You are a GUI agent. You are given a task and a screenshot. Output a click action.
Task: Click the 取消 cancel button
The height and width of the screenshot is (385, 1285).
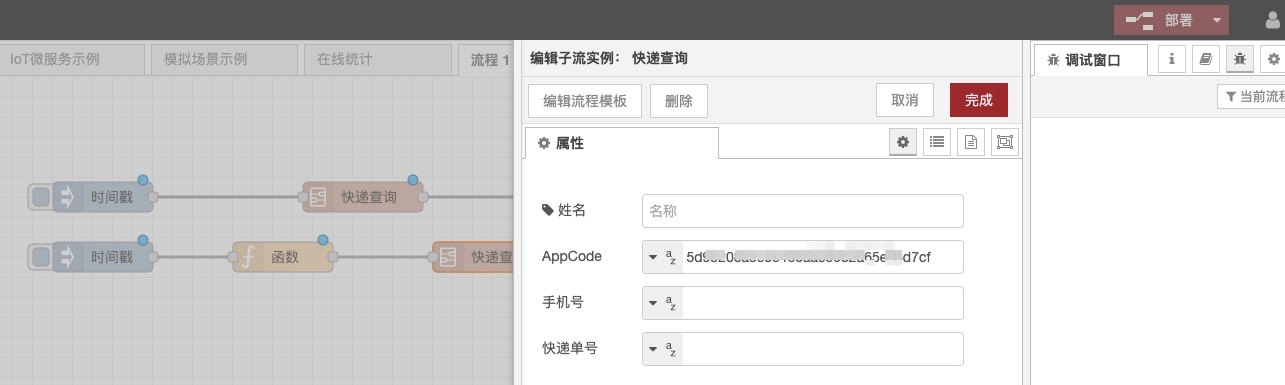click(905, 100)
